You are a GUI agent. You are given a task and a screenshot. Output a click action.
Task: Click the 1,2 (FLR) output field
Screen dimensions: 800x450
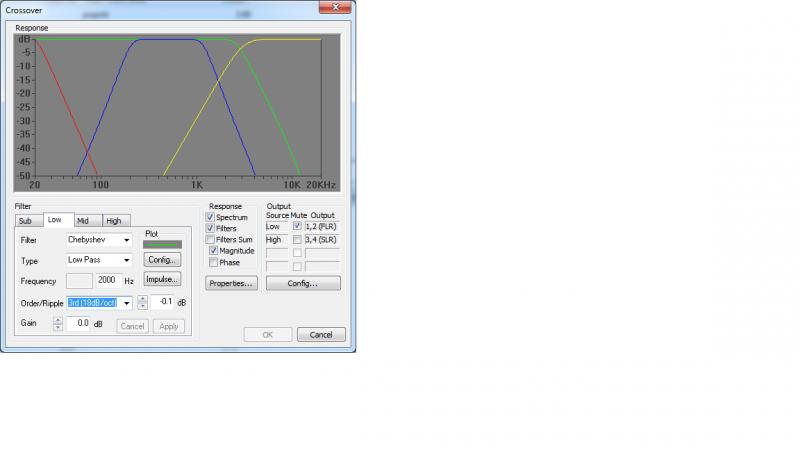pos(322,226)
